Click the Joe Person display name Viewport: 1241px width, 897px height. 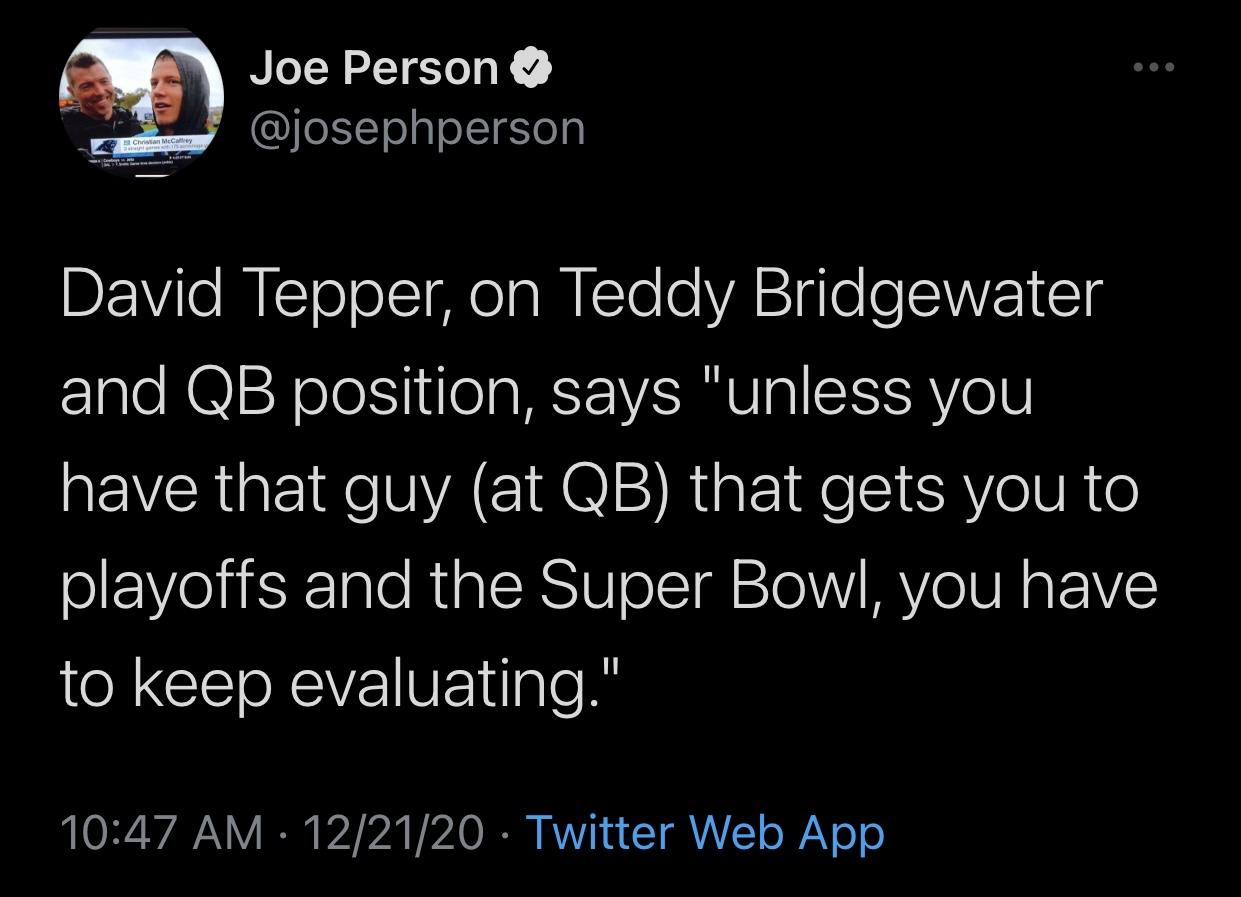(373, 68)
